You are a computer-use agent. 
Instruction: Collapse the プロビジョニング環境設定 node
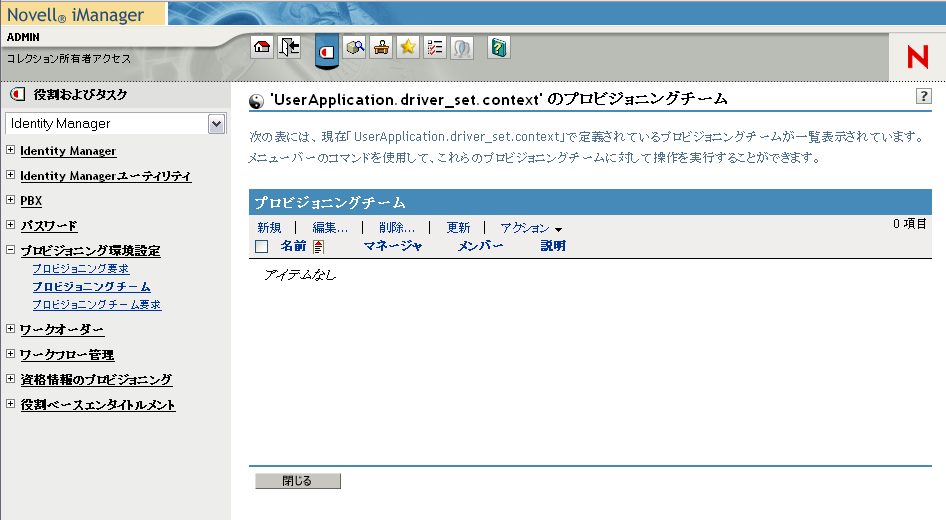click(x=10, y=249)
